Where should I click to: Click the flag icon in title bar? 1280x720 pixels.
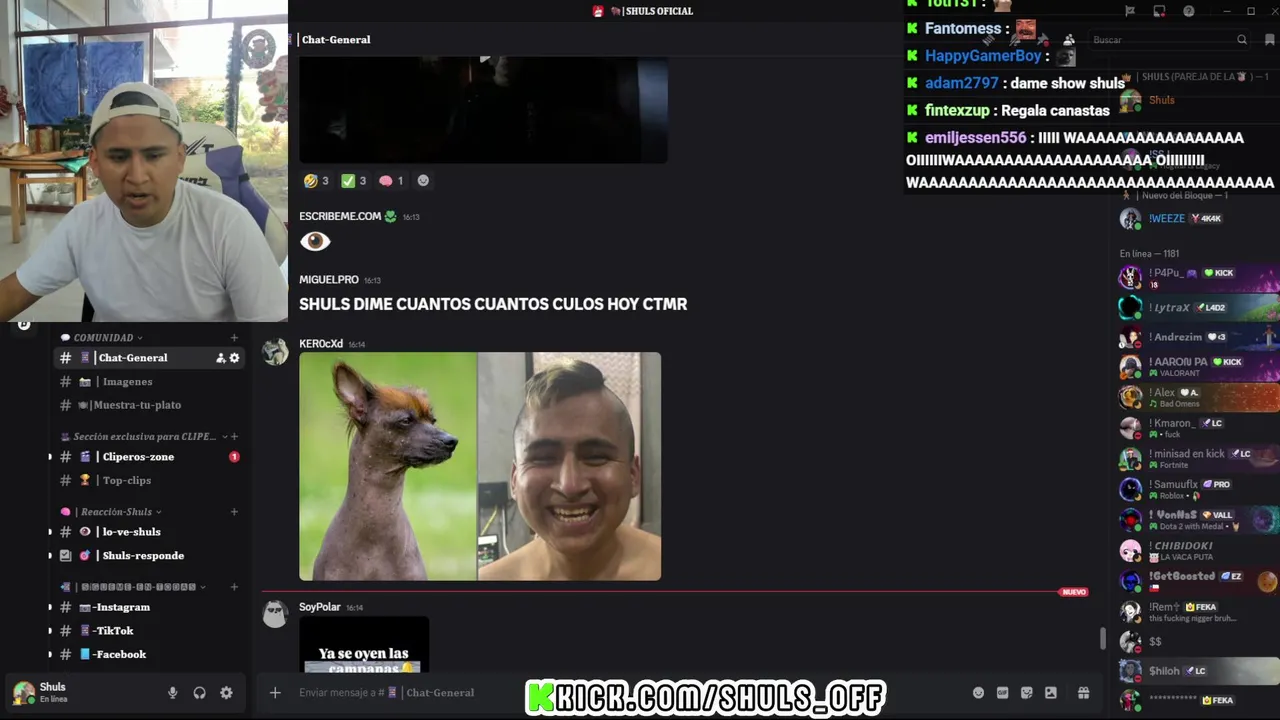pyautogui.click(x=1130, y=11)
